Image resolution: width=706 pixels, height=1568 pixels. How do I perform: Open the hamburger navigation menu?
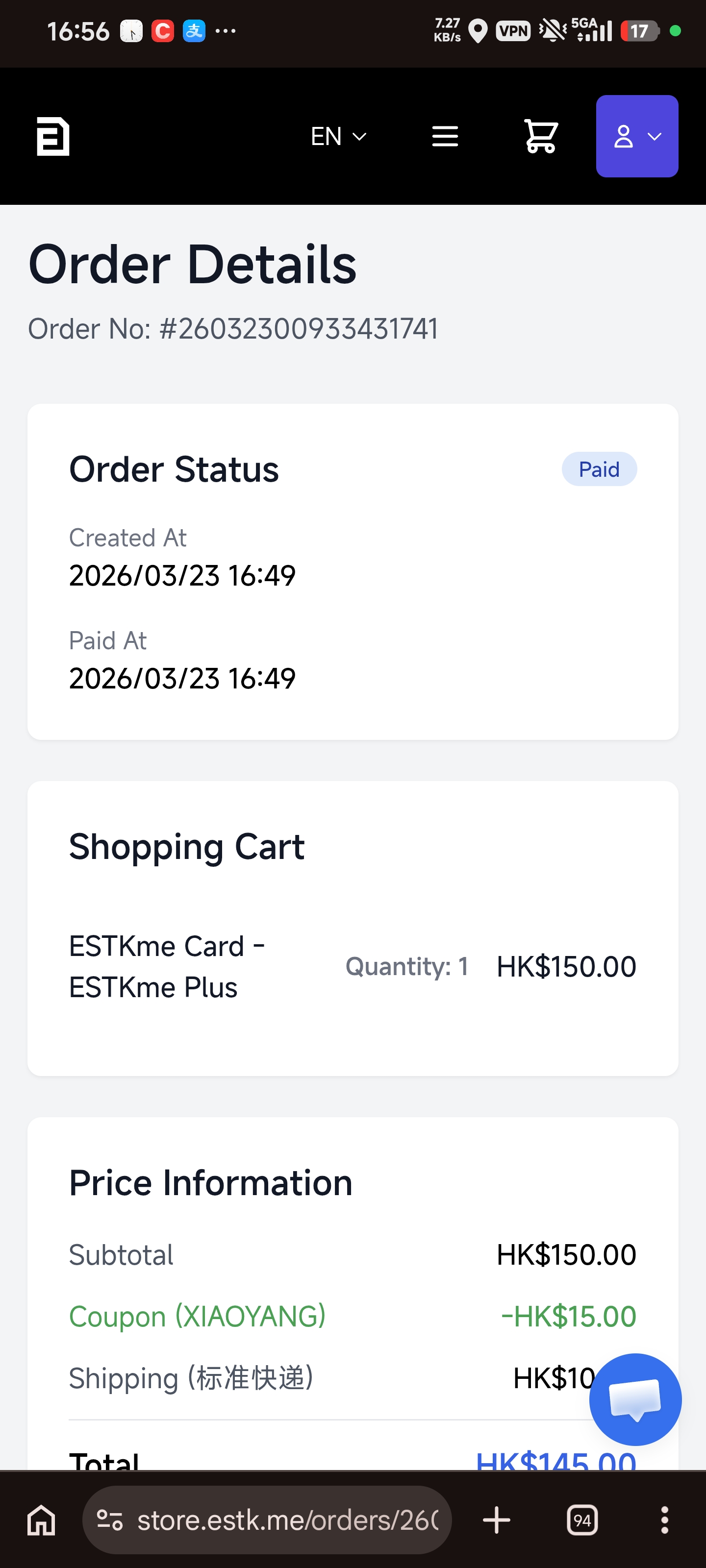(445, 136)
